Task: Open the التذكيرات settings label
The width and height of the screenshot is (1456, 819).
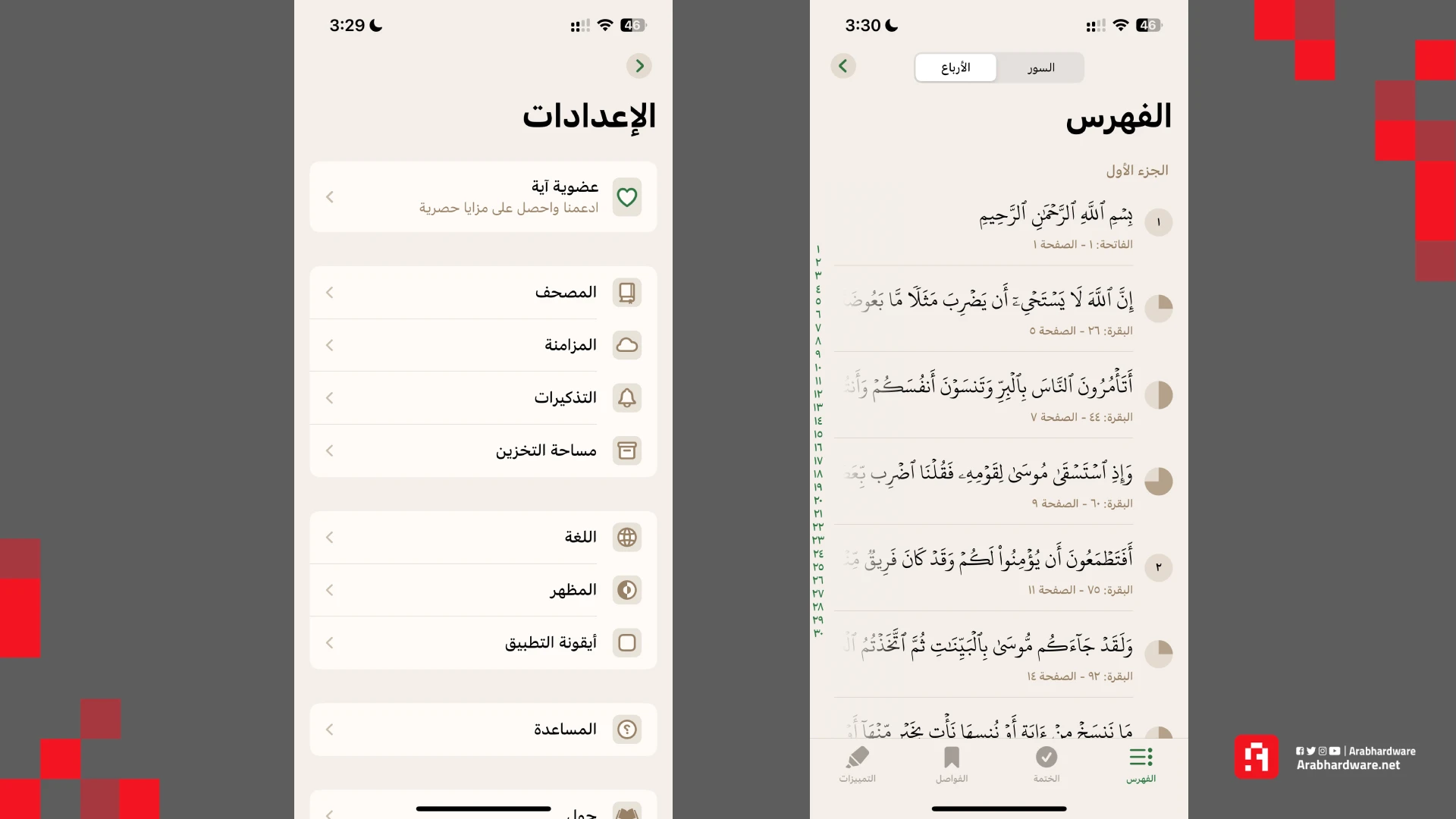Action: 565,397
